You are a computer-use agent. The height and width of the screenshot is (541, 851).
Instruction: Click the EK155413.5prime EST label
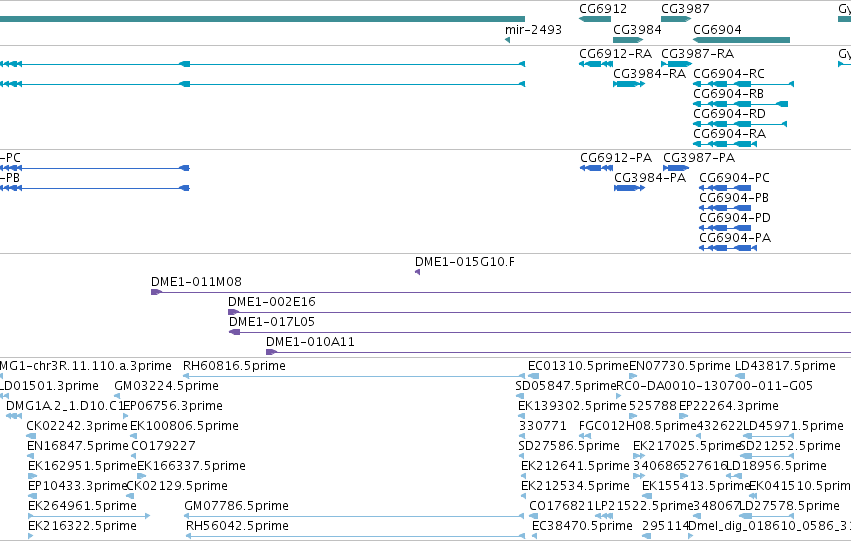[696, 487]
